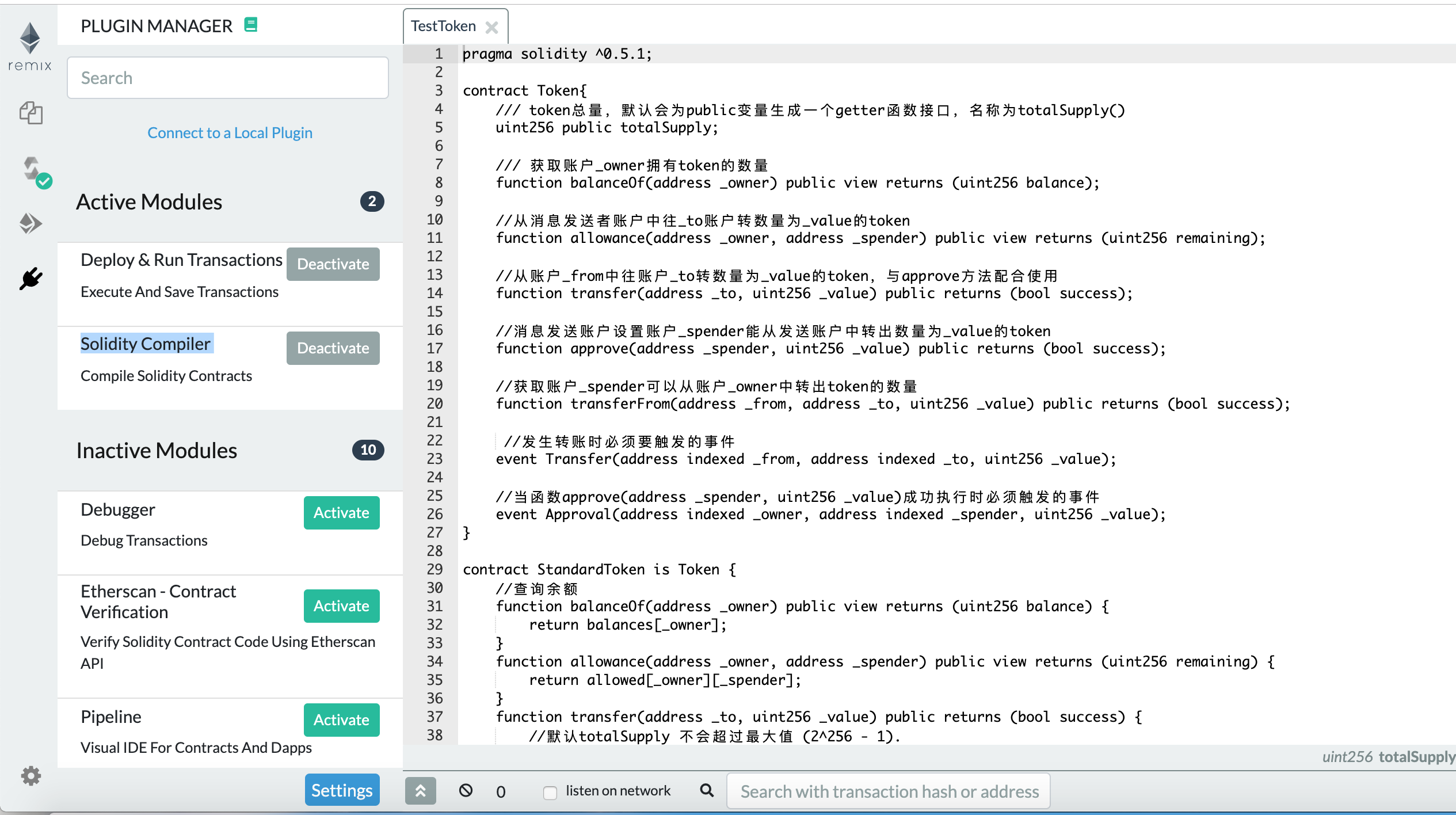Select the Plugin Manager plug icon
The height and width of the screenshot is (815, 1456).
(31, 279)
